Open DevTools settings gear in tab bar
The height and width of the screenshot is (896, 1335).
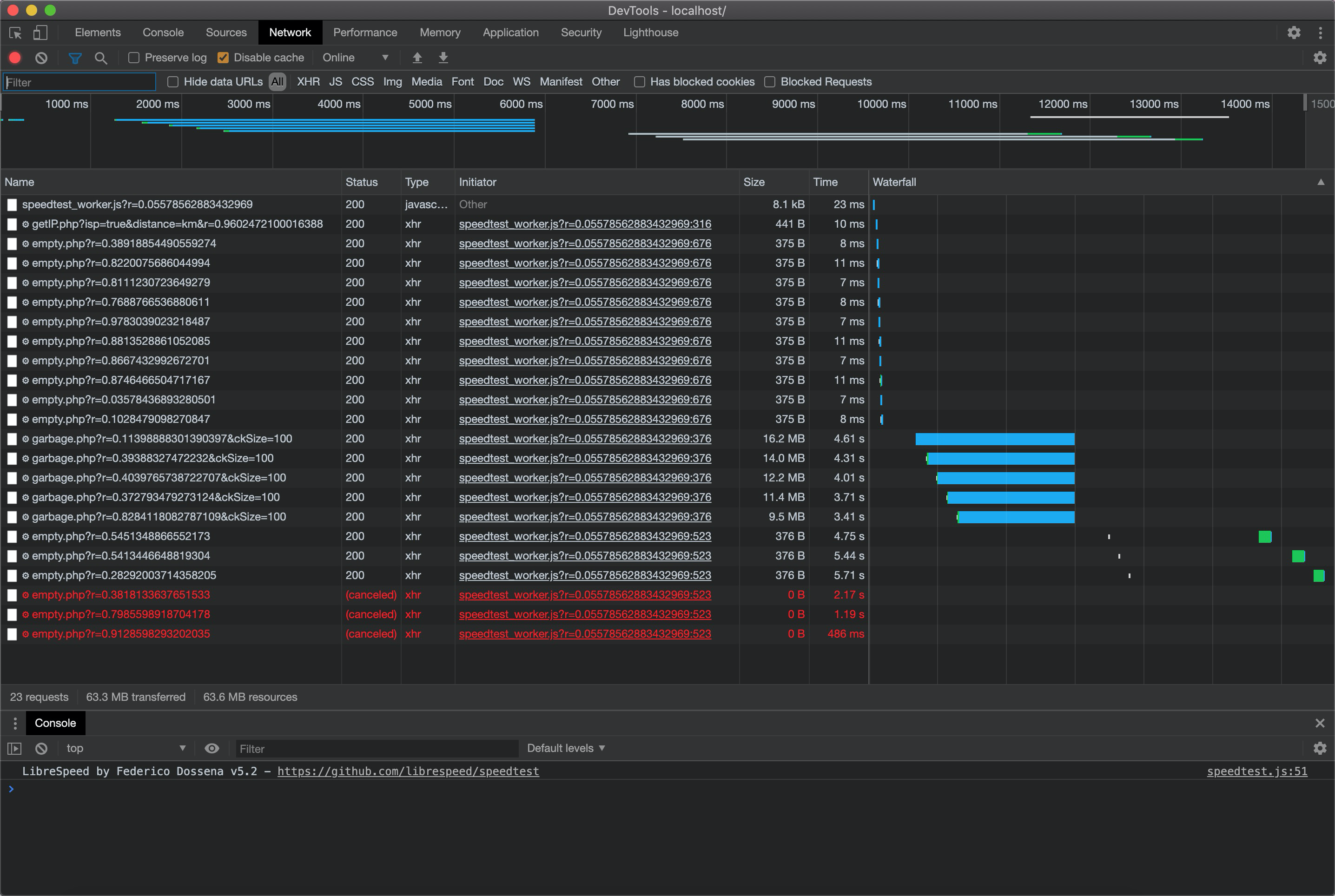tap(1294, 33)
